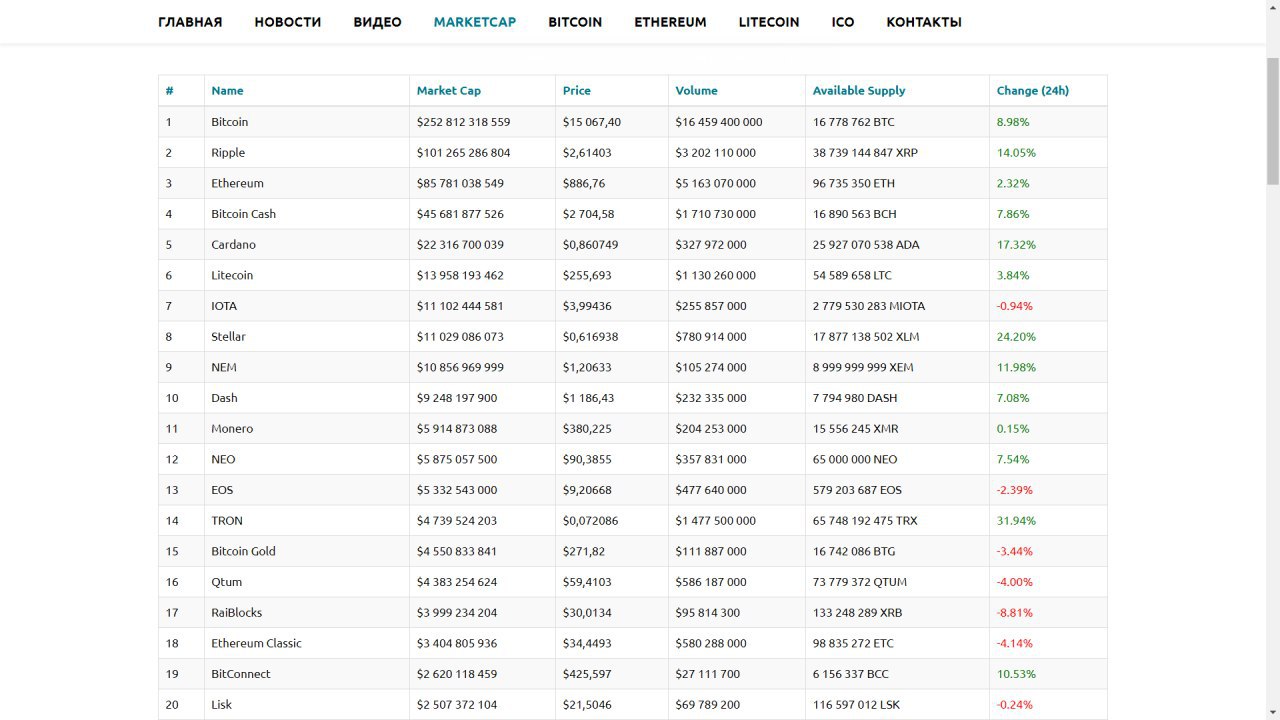Open the BITCOIN nav link

575,22
